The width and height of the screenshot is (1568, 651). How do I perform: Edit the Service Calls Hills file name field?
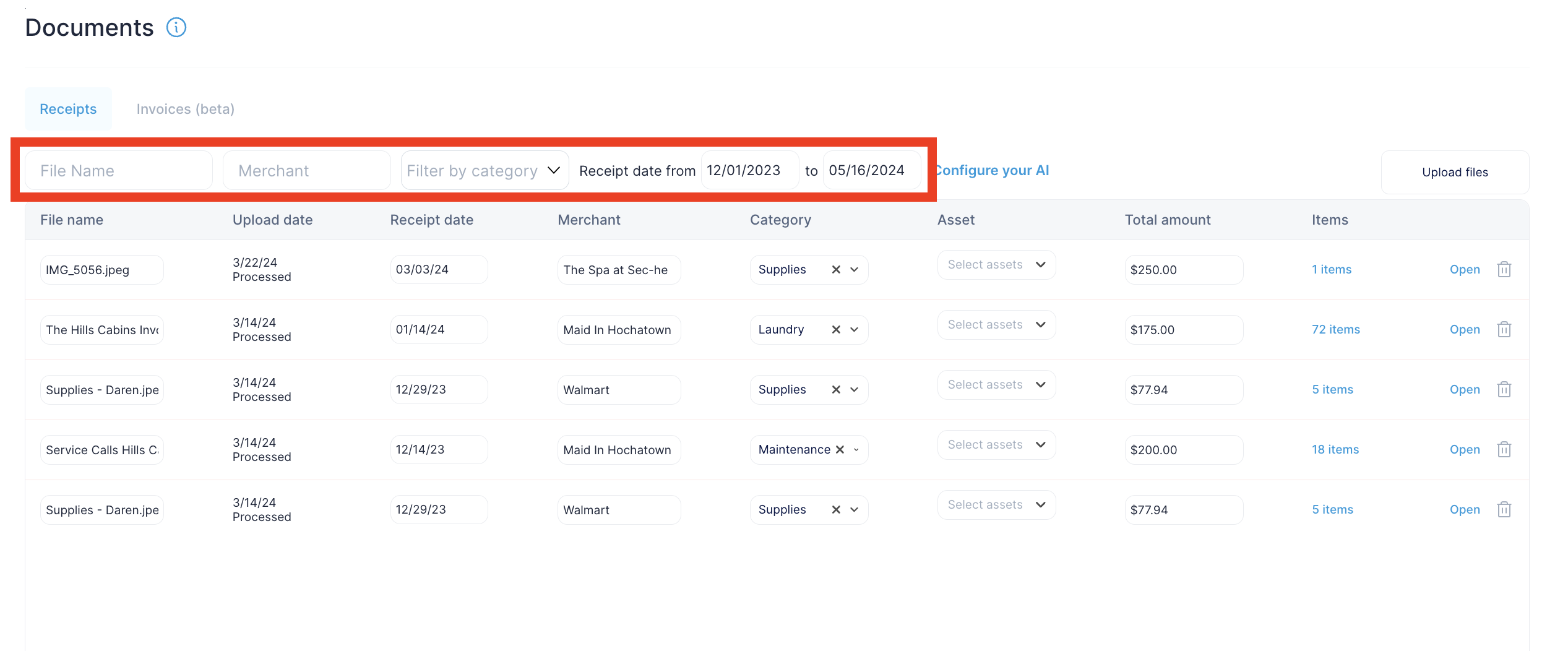102,450
